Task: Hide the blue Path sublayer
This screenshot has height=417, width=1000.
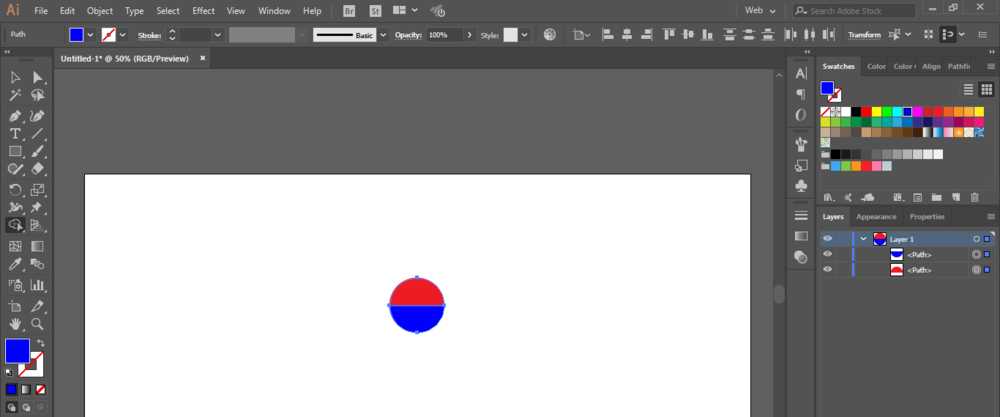Action: (x=828, y=254)
